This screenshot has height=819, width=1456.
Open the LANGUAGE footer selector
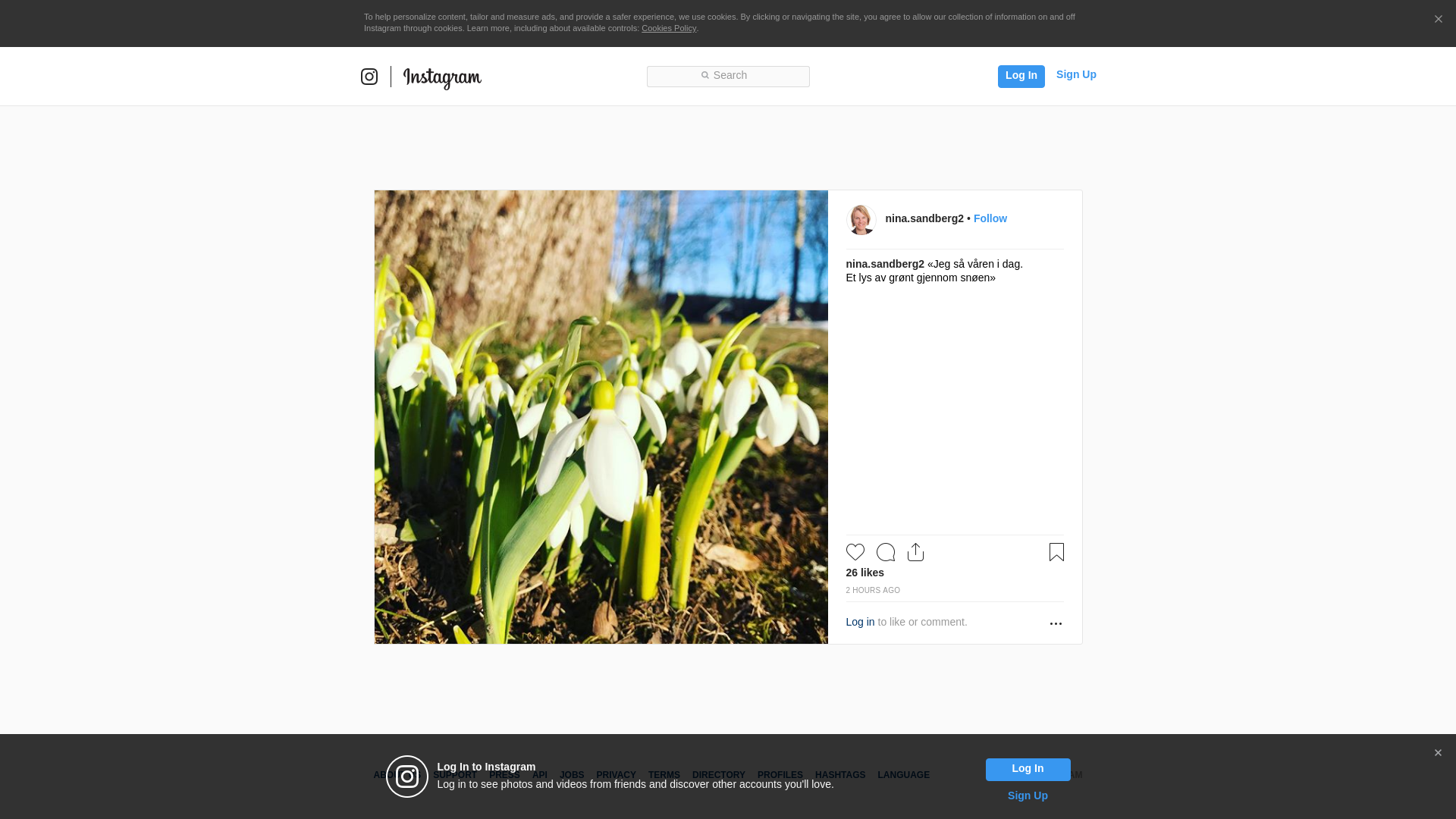pyautogui.click(x=903, y=775)
